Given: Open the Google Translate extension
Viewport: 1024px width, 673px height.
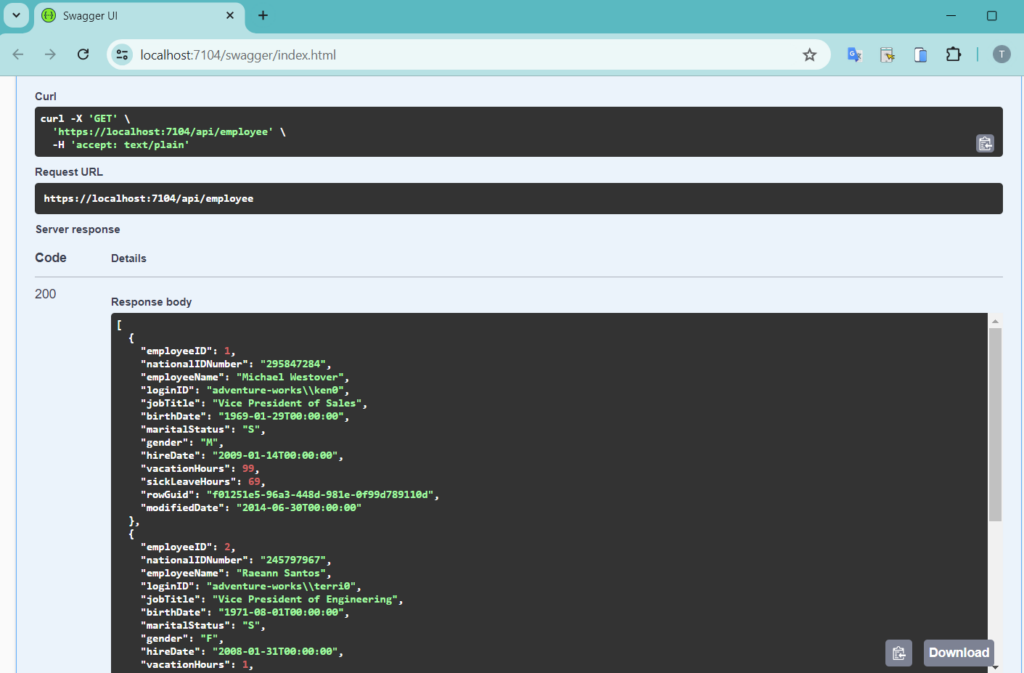Looking at the screenshot, I should [854, 55].
